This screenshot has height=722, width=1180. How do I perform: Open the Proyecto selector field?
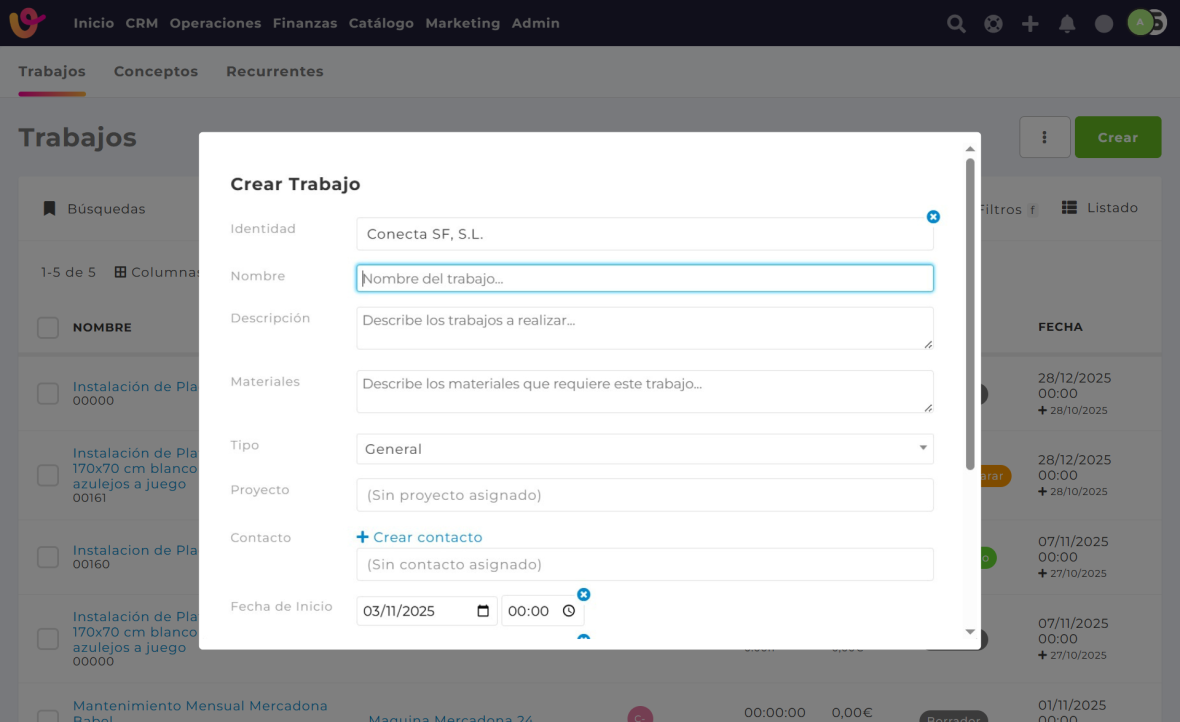[644, 495]
